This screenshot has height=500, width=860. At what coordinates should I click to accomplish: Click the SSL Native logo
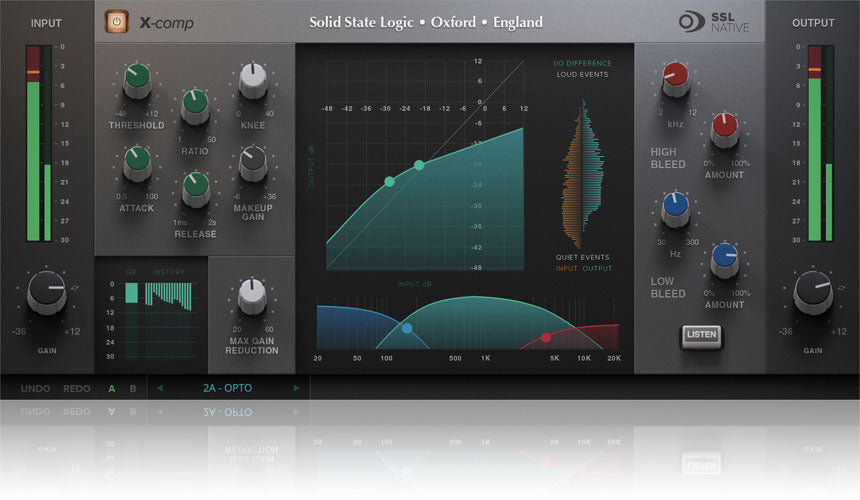point(714,22)
